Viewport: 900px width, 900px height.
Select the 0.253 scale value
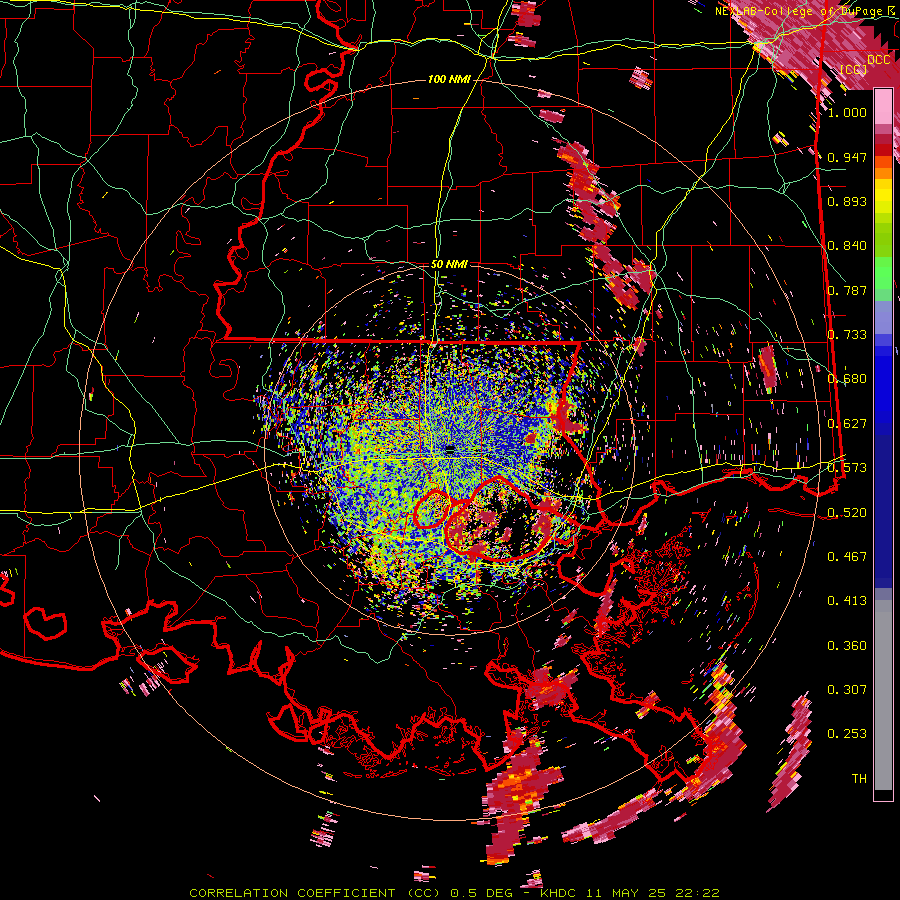tap(847, 734)
